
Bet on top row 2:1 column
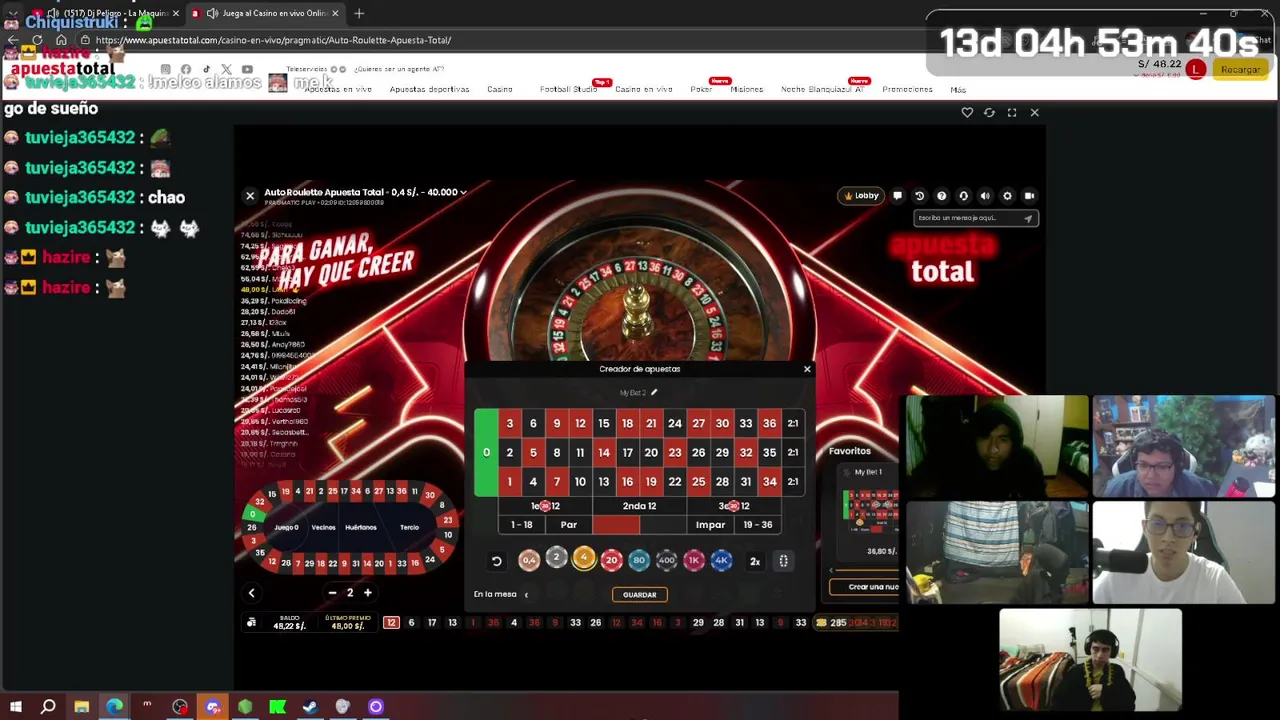(793, 424)
